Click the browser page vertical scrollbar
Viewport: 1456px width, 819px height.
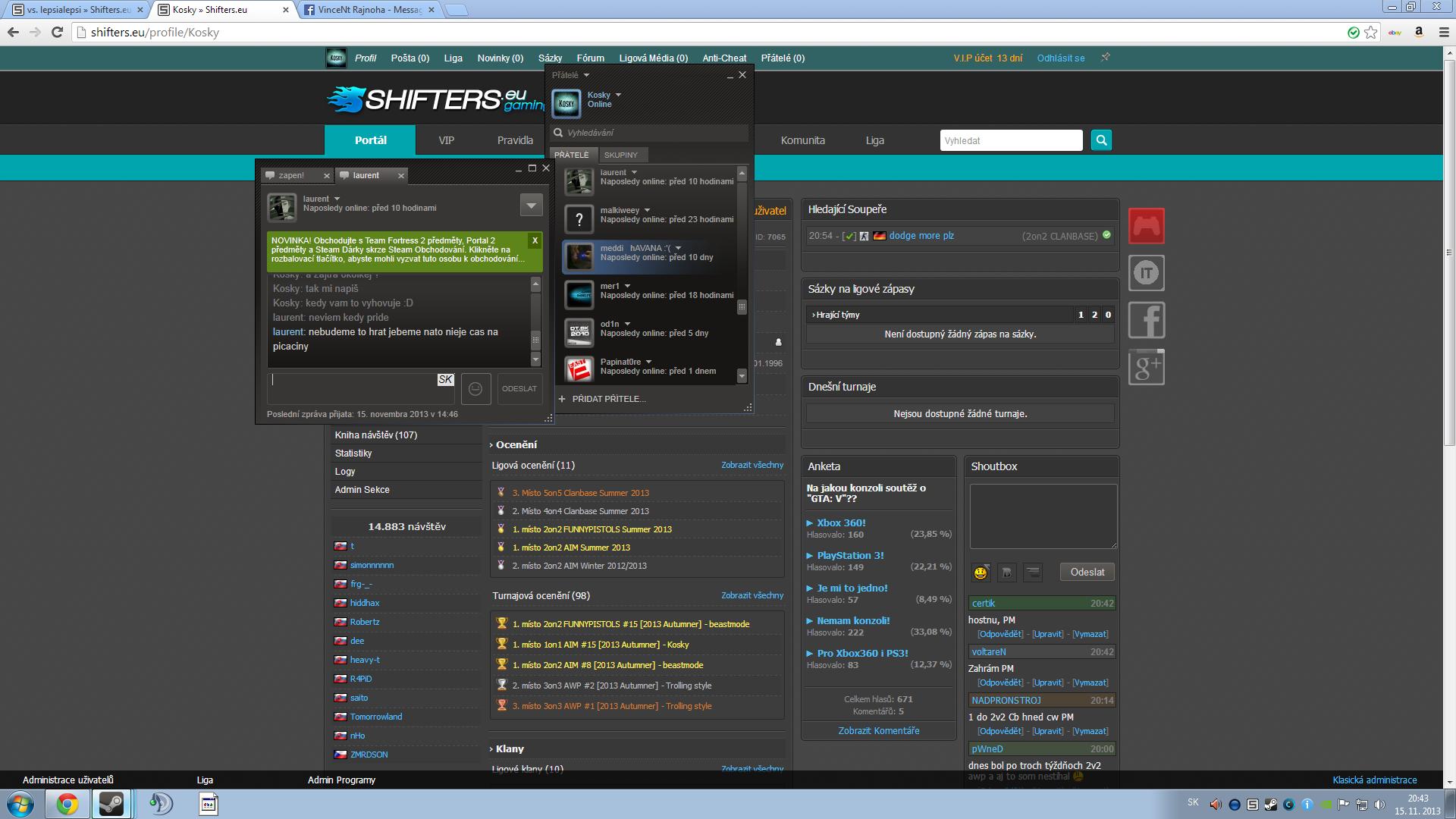tap(1449, 253)
